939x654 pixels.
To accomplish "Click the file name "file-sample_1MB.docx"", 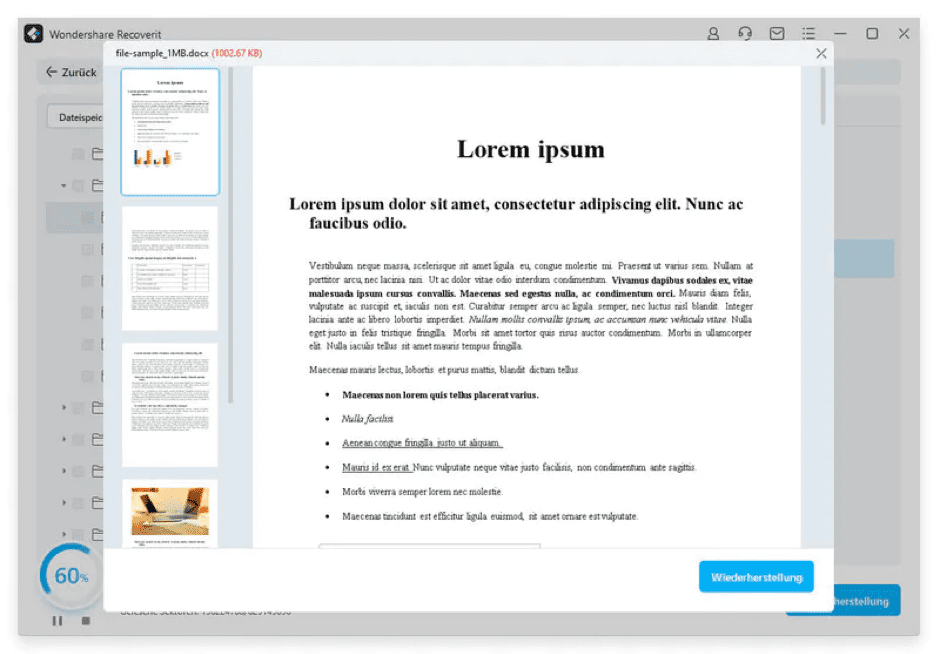I will tap(162, 53).
